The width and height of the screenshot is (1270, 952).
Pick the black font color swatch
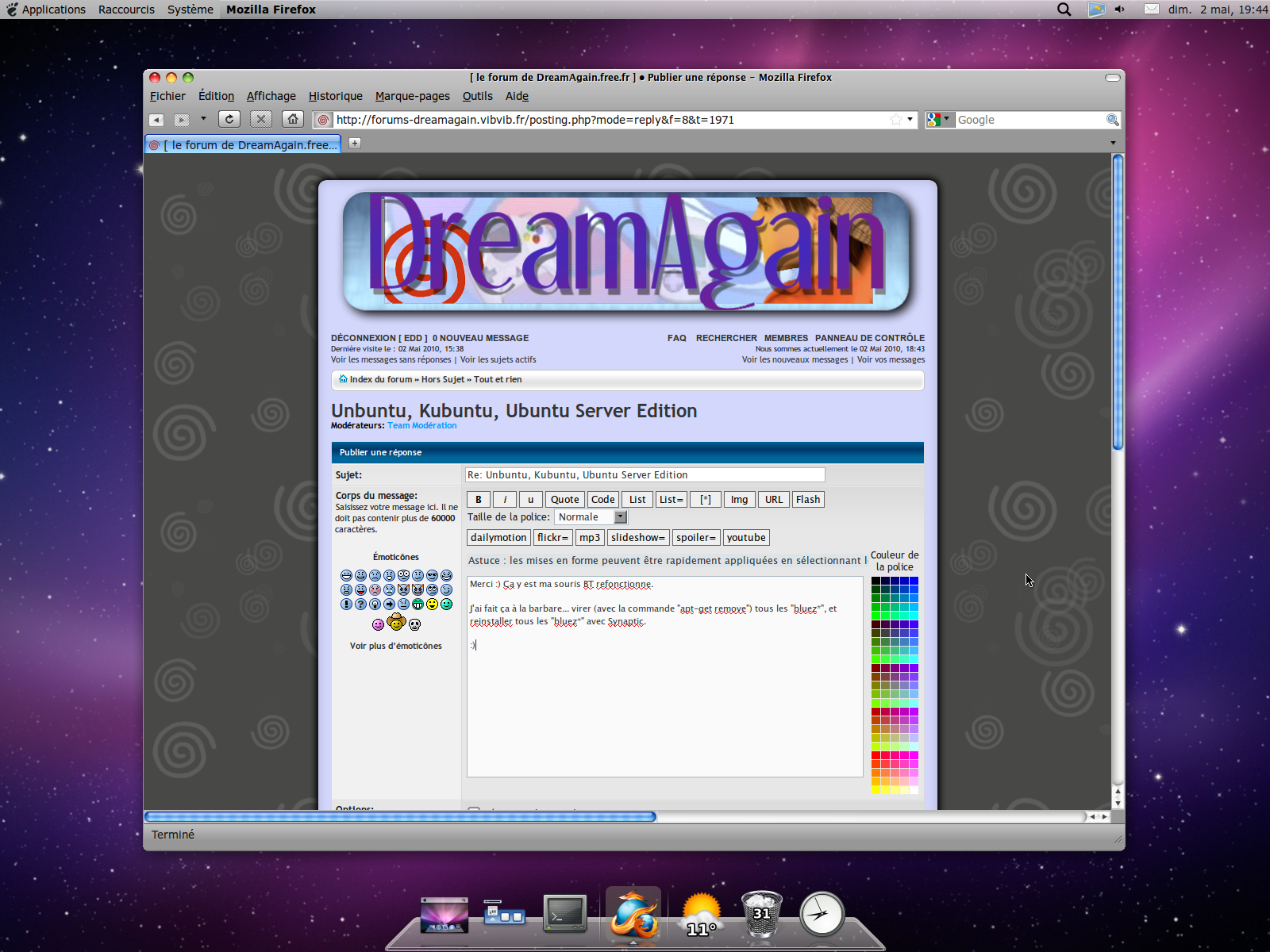pos(876,581)
